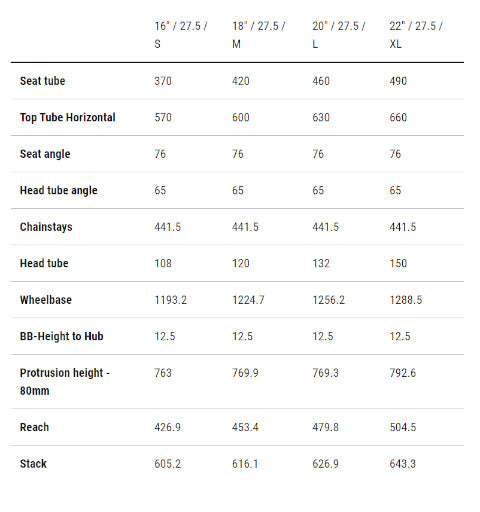Select the Stack value 626.9
The width and height of the screenshot is (480, 512).
coord(325,464)
